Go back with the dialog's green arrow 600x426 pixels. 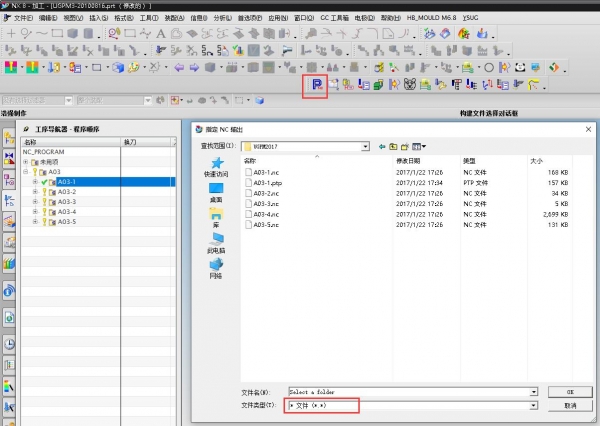click(382, 147)
